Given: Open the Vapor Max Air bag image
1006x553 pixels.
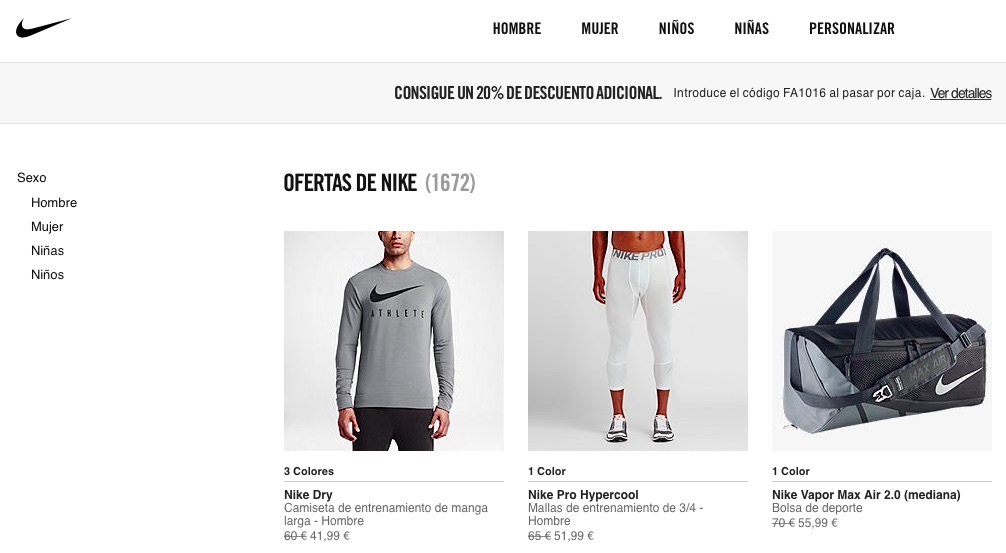Looking at the screenshot, I should [x=882, y=341].
